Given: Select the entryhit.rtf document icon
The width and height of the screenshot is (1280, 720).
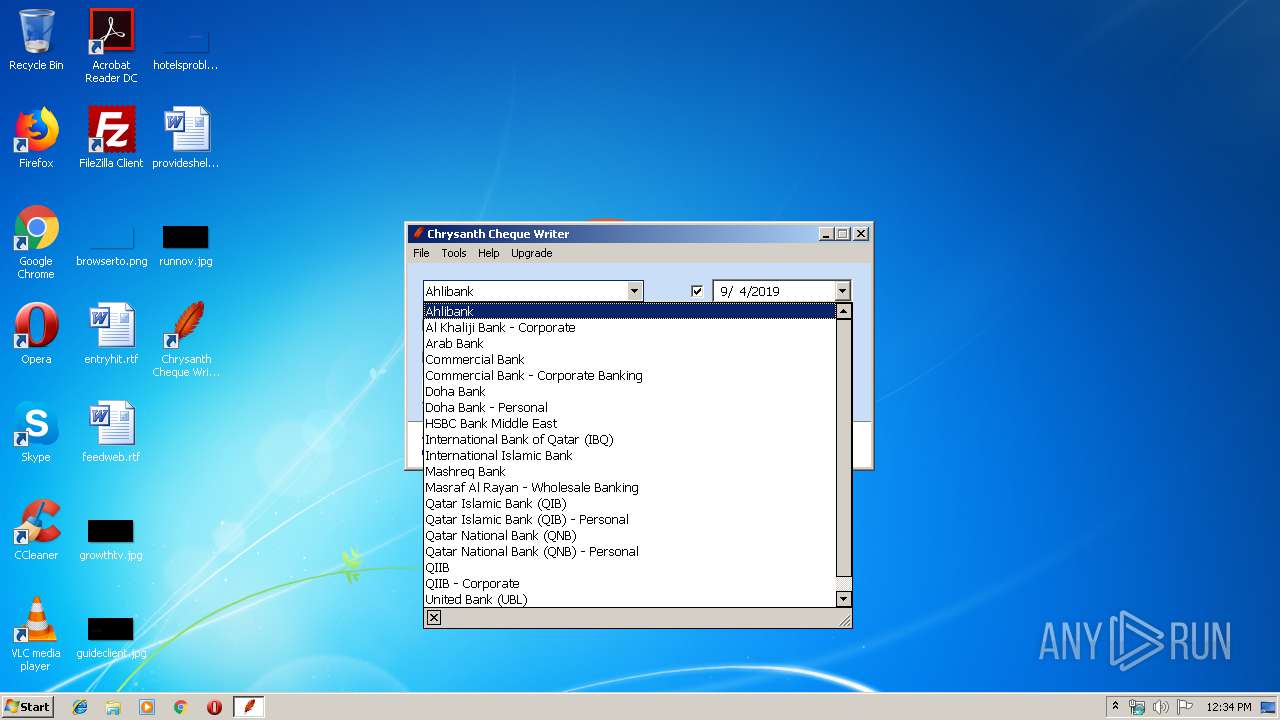Looking at the screenshot, I should click(111, 334).
